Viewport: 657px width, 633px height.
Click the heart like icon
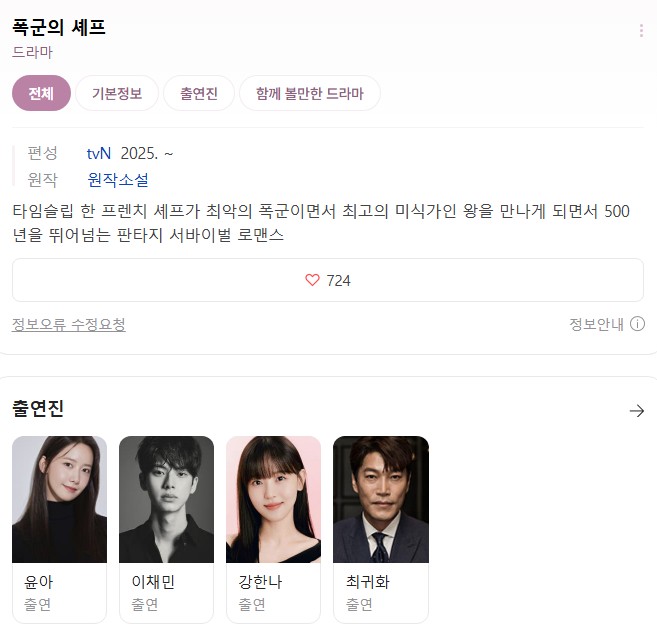(312, 280)
